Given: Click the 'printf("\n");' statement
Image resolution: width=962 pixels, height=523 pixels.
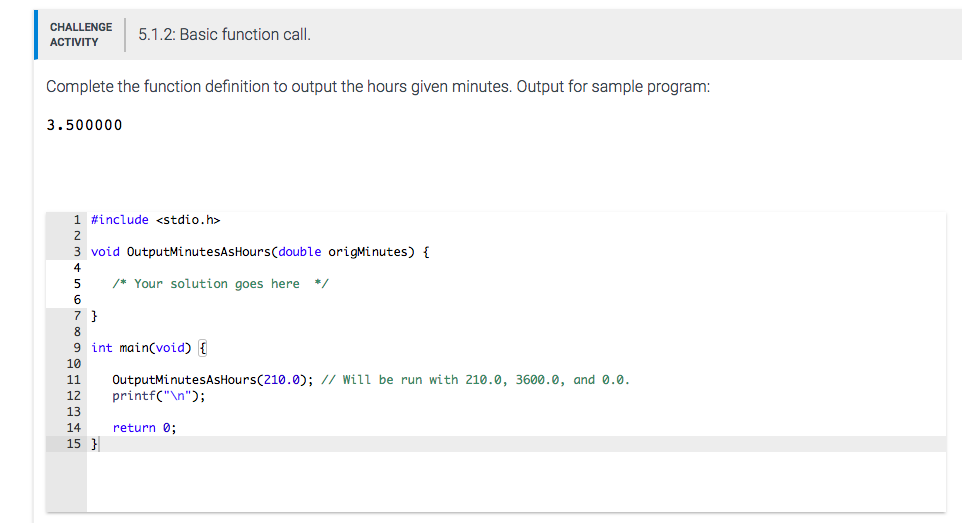Looking at the screenshot, I should [159, 395].
